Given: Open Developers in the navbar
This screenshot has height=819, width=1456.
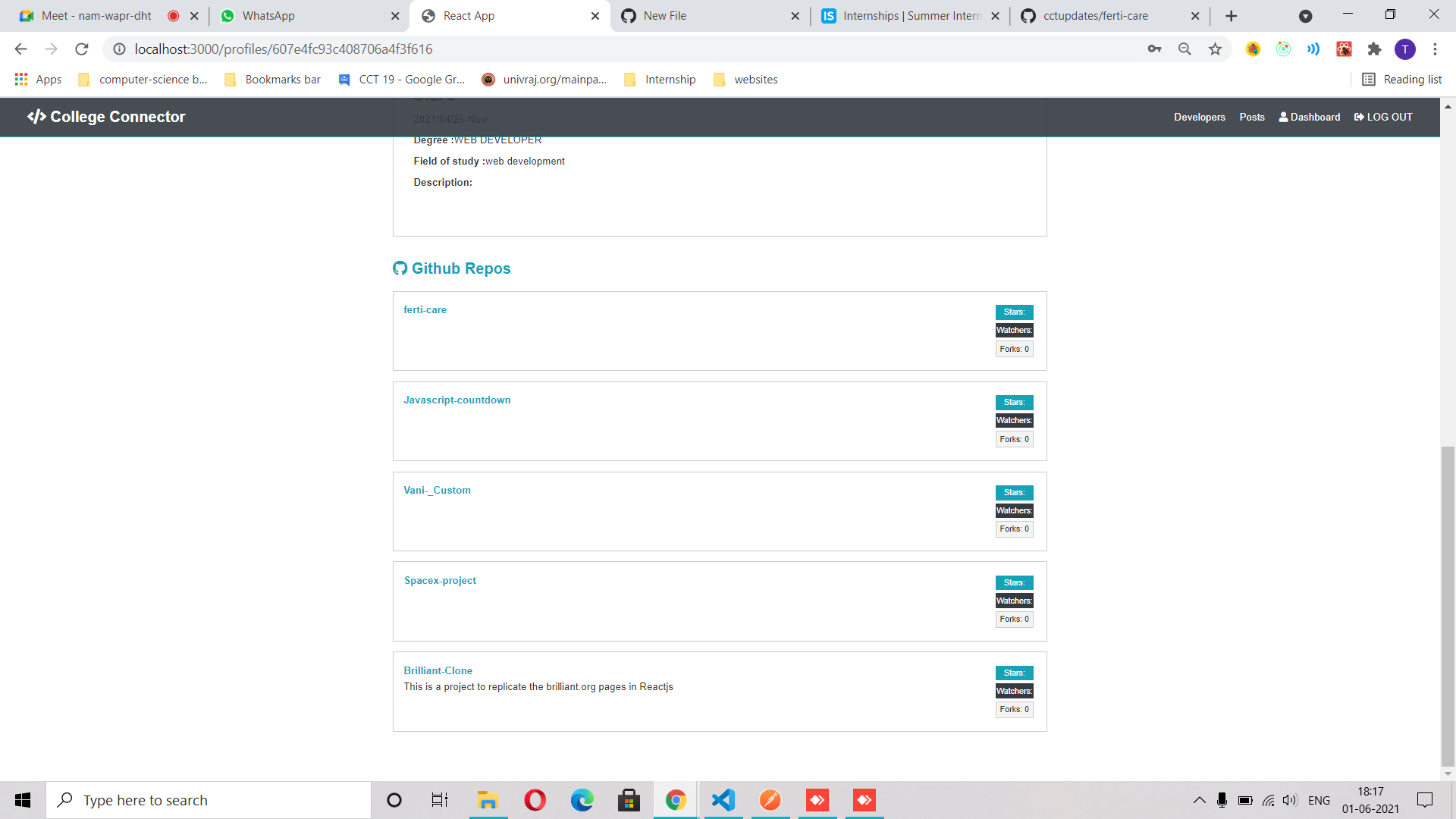Looking at the screenshot, I should 1199,117.
